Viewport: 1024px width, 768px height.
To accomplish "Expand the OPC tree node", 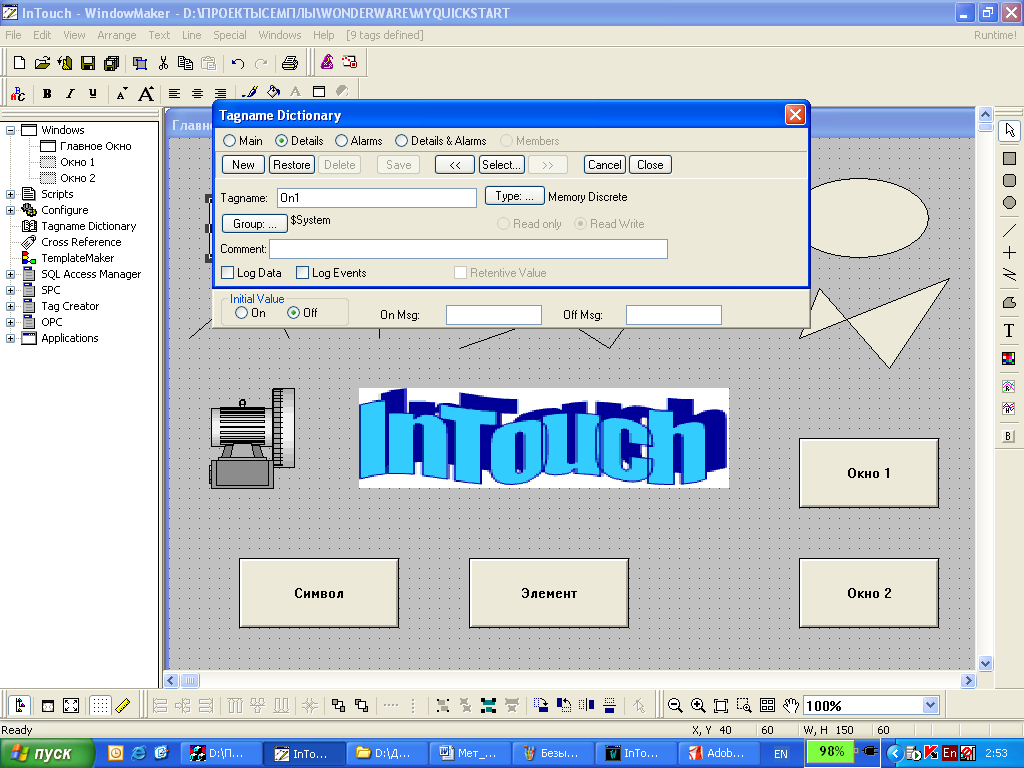I will point(10,322).
